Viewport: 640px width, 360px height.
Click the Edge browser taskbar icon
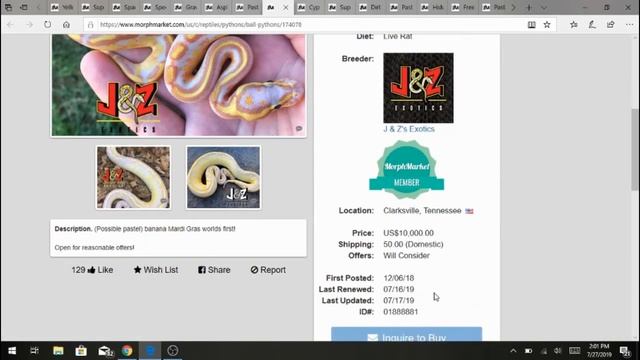tap(150, 351)
